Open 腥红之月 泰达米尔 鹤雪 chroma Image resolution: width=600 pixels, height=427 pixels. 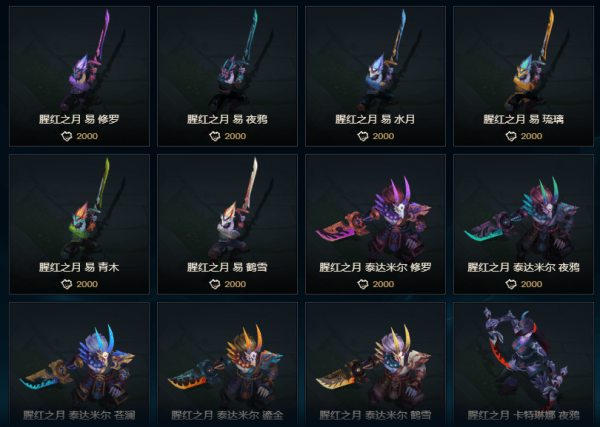pos(375,365)
